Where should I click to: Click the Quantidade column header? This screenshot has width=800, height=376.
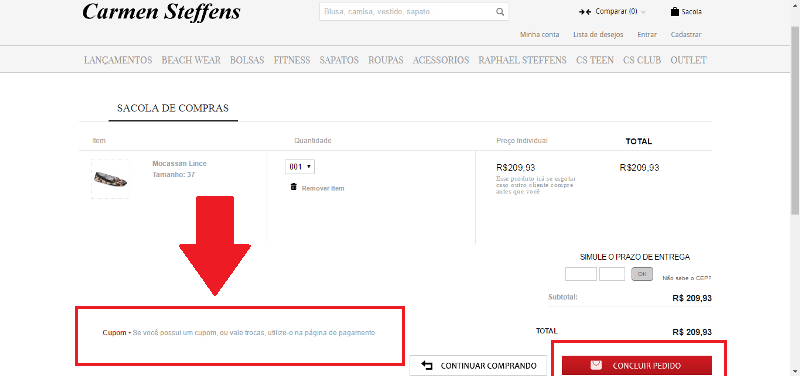[313, 140]
